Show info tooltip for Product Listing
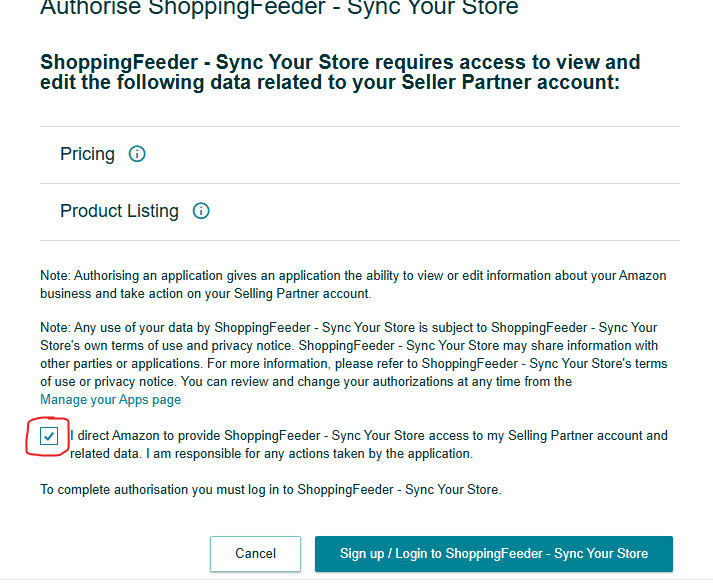The width and height of the screenshot is (713, 583). point(201,211)
